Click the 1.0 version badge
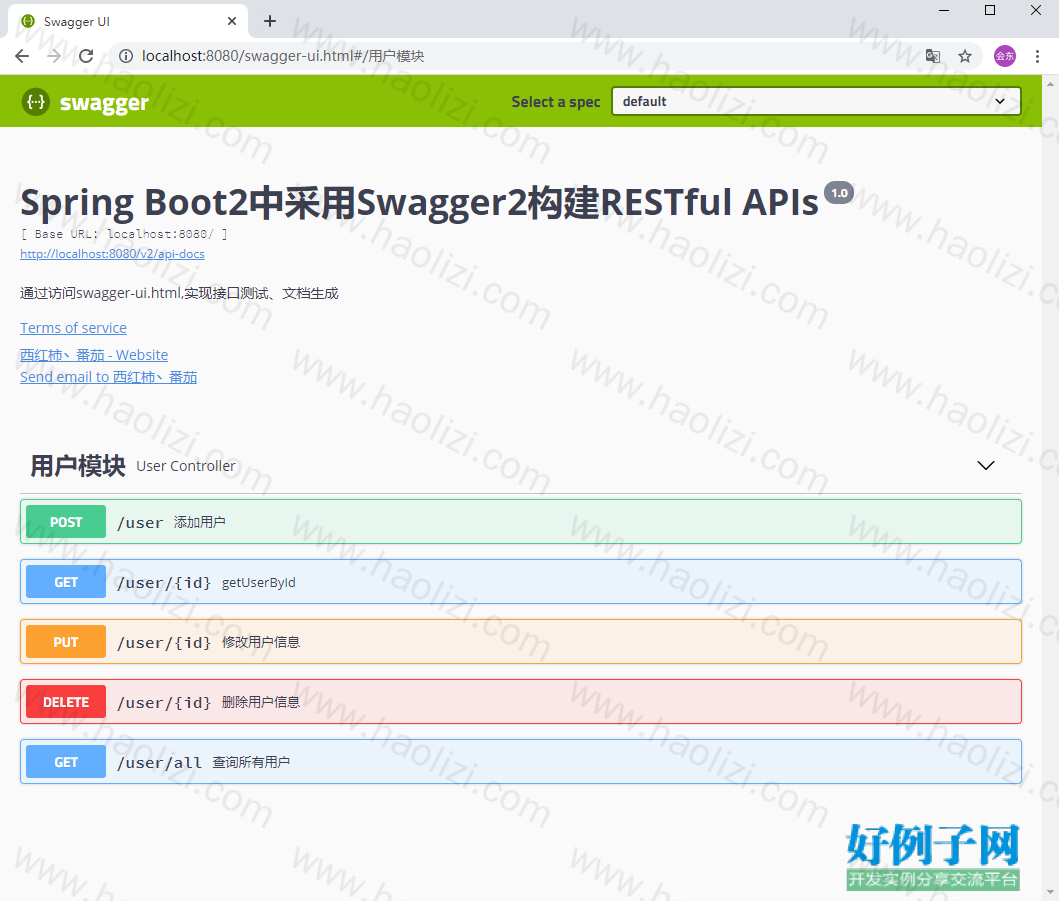The height and width of the screenshot is (901, 1059). [840, 193]
